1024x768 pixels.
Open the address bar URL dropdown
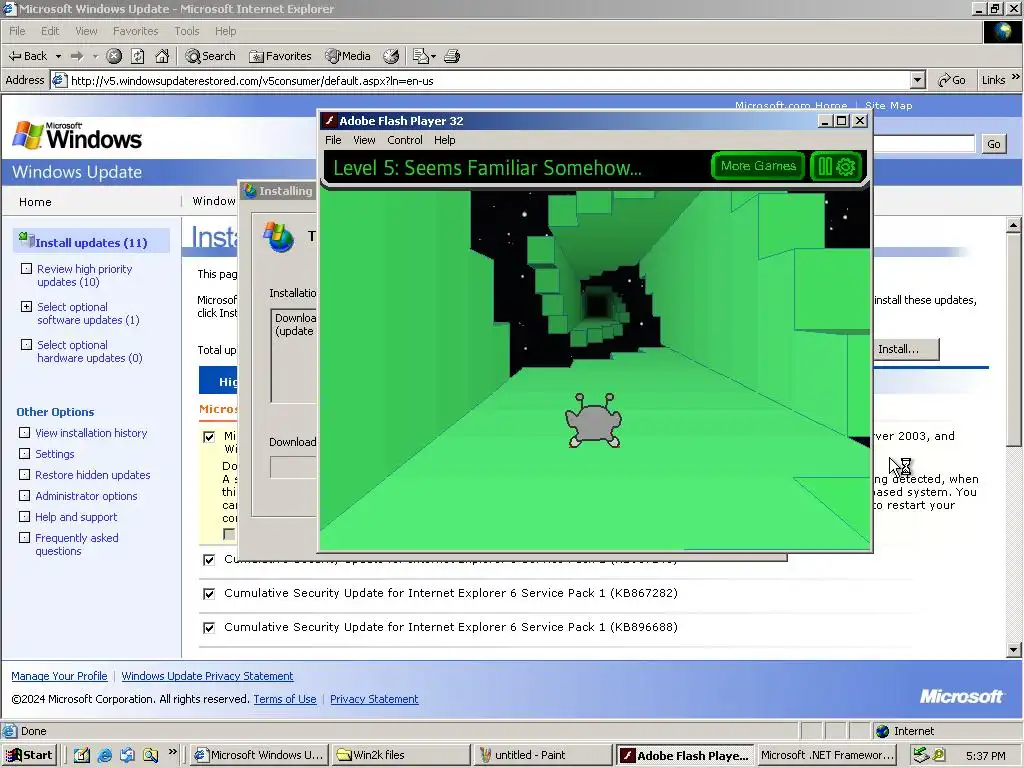[918, 80]
